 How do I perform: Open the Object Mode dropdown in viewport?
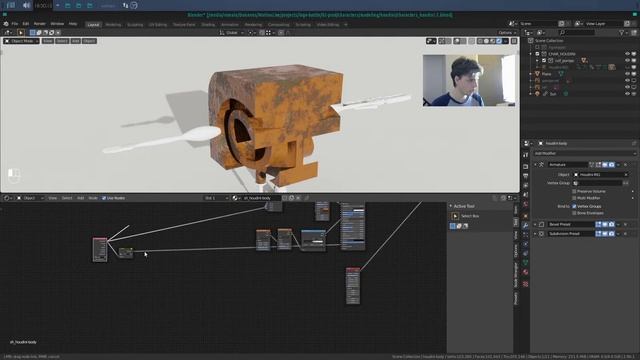point(22,41)
